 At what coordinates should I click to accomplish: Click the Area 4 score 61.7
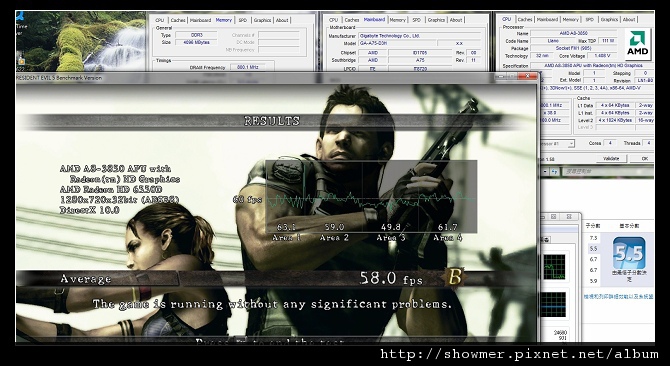pos(447,227)
